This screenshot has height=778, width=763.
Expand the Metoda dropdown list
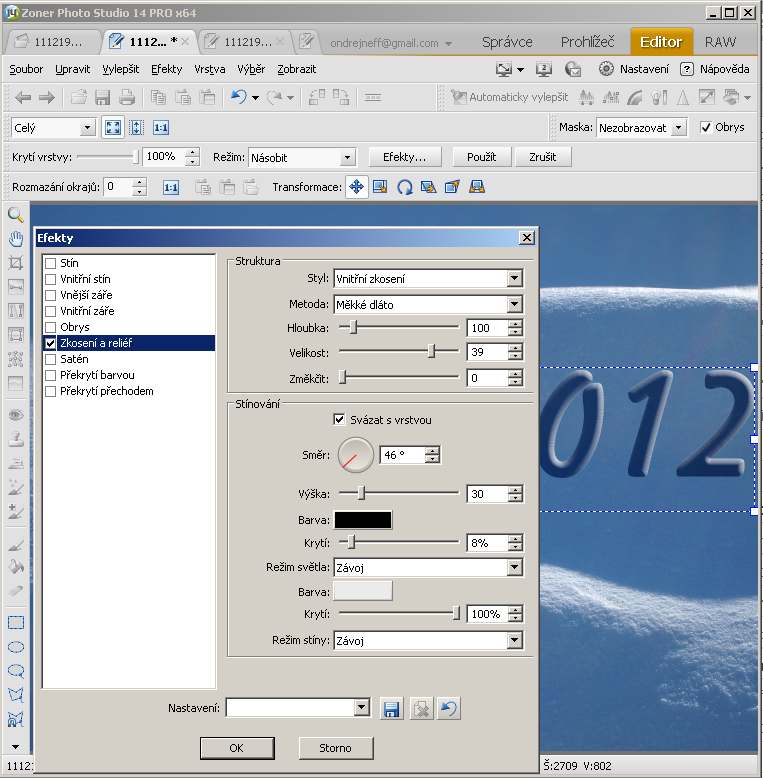(x=514, y=304)
